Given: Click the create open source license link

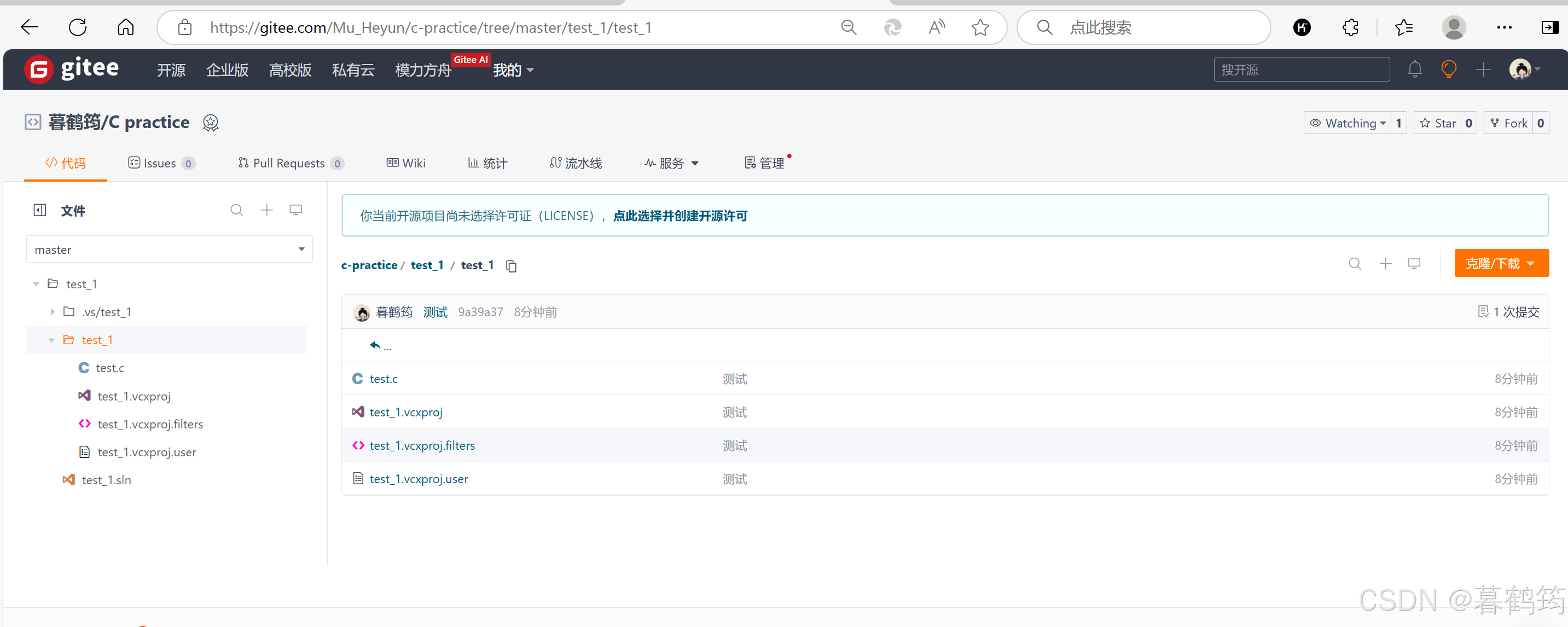Looking at the screenshot, I should click(x=680, y=216).
